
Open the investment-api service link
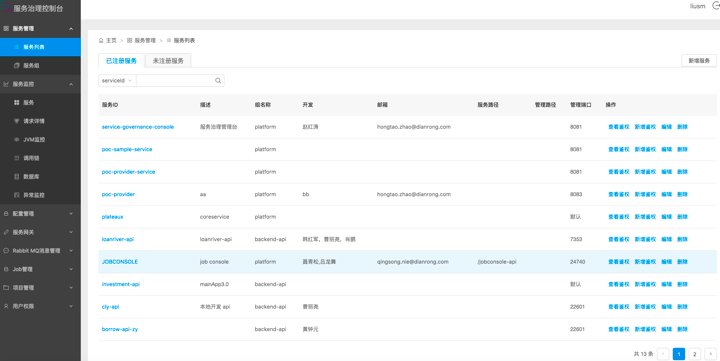121,284
